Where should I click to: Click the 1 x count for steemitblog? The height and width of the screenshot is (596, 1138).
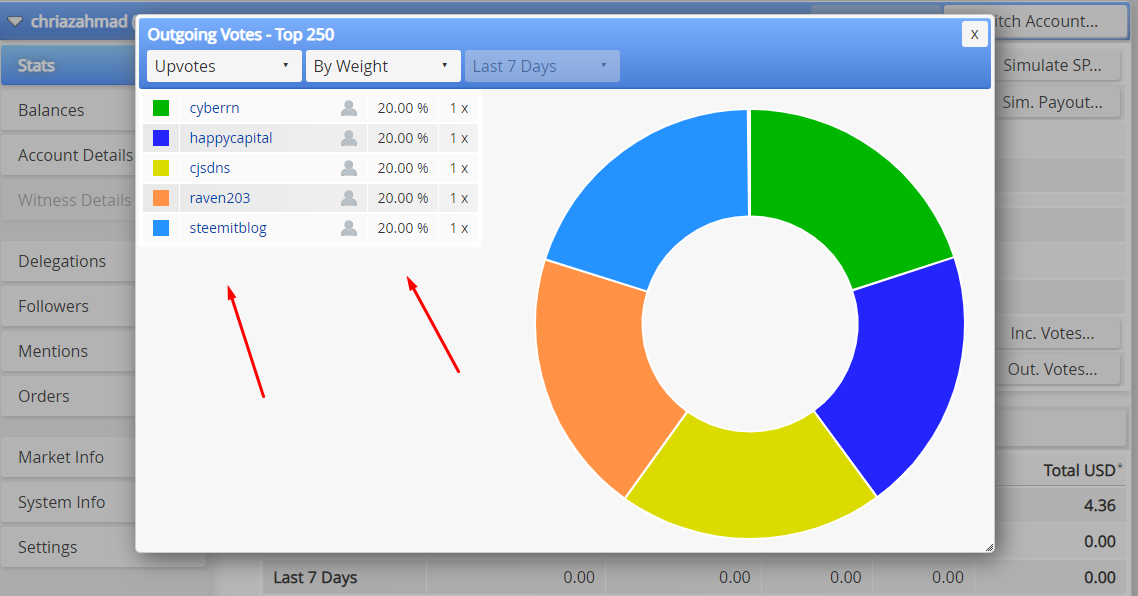tap(459, 228)
